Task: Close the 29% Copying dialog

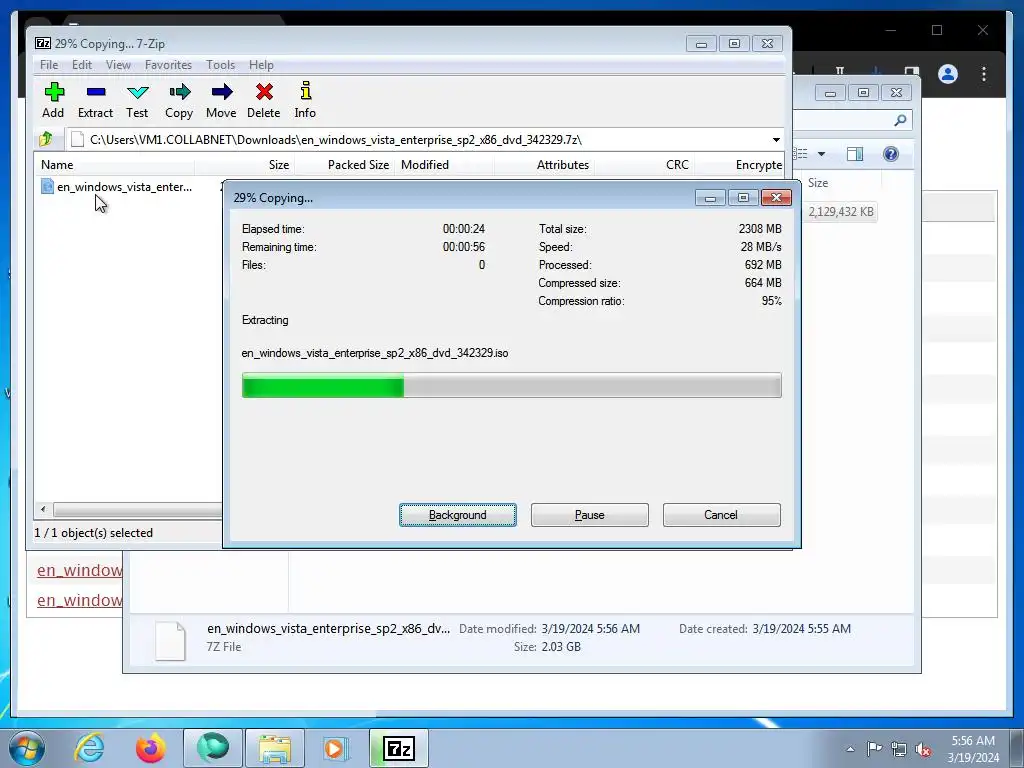Action: click(776, 197)
